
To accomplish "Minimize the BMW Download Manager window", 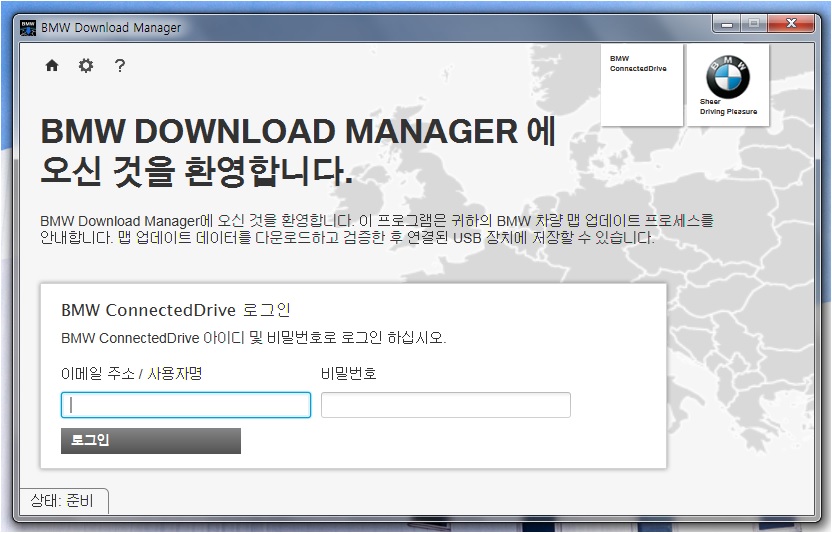I will (x=727, y=24).
